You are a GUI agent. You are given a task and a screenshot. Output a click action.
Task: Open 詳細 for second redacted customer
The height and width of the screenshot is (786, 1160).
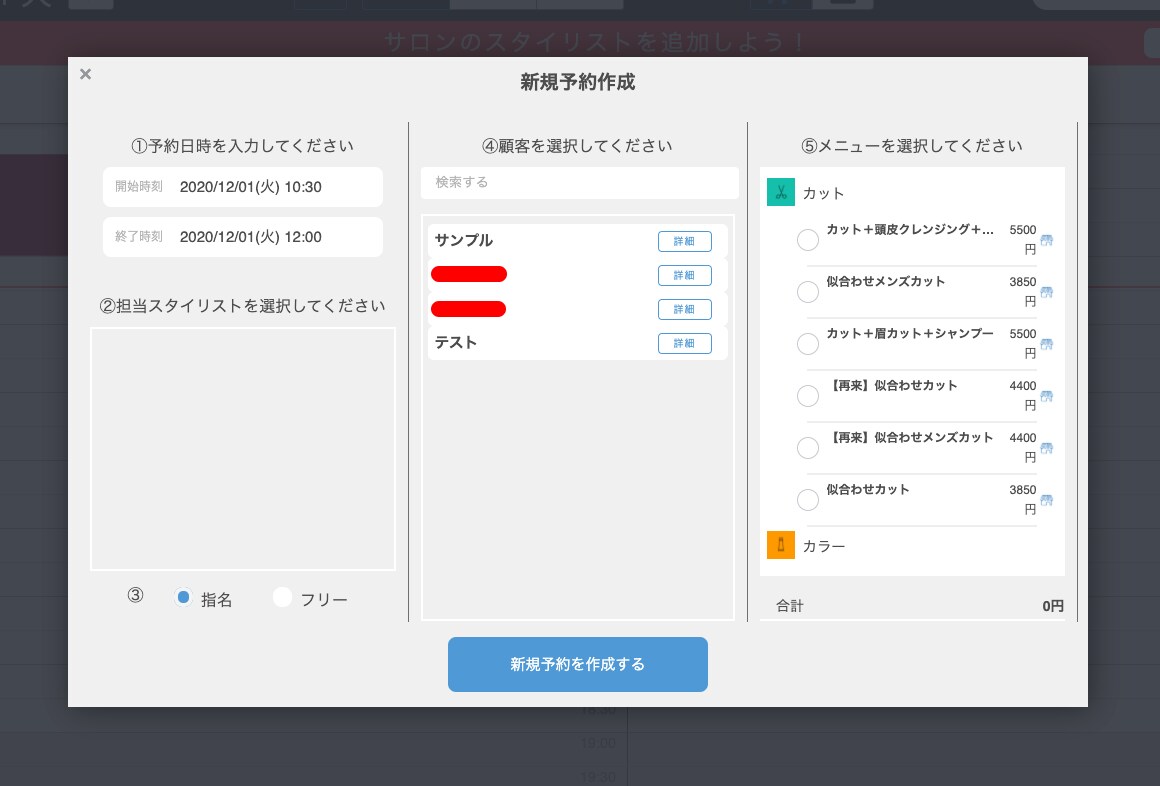coord(684,309)
